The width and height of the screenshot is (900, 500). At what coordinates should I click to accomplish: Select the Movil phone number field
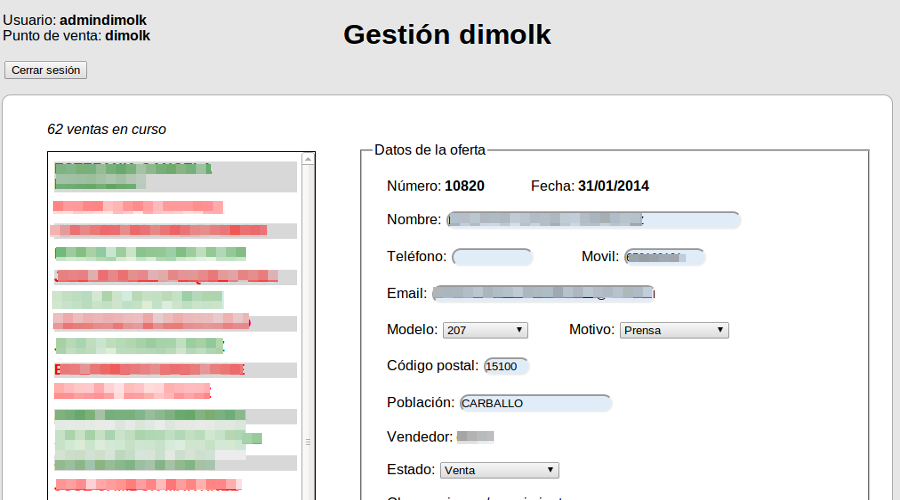pos(664,257)
